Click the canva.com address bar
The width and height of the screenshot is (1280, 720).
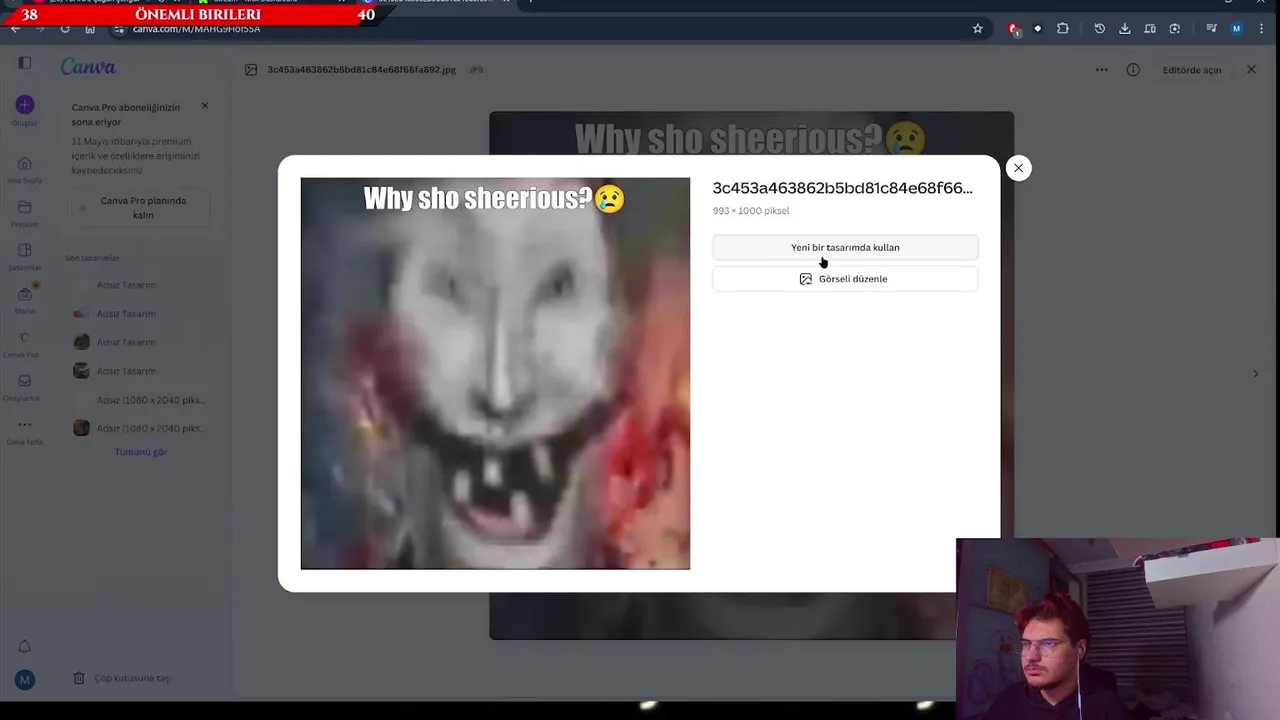[x=548, y=29]
